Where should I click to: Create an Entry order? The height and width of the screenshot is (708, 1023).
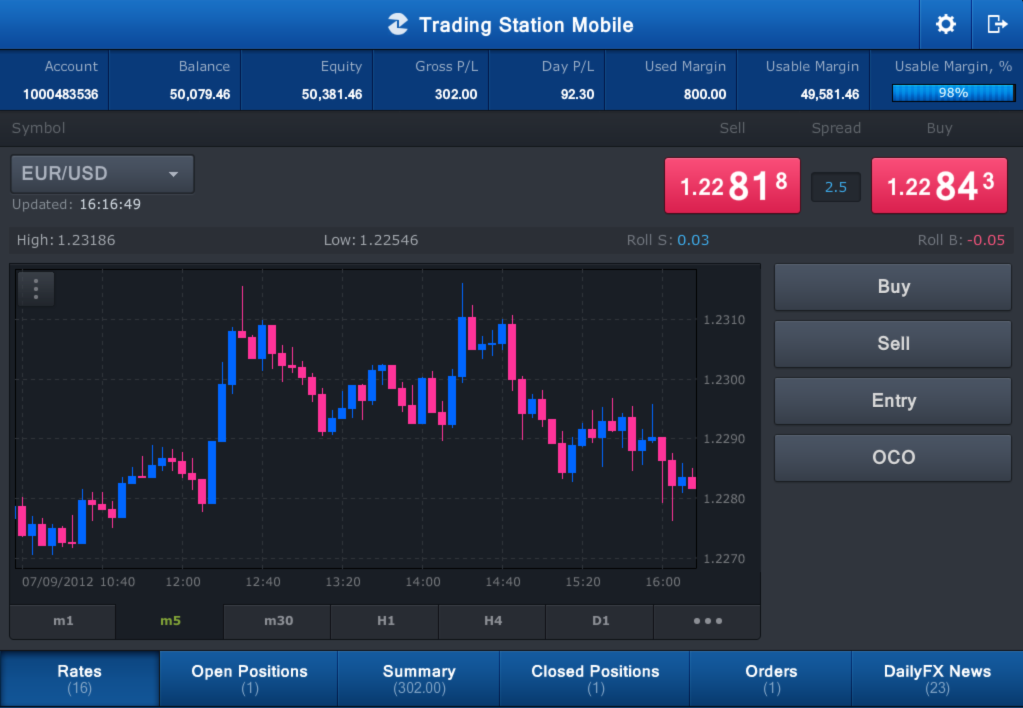point(893,400)
